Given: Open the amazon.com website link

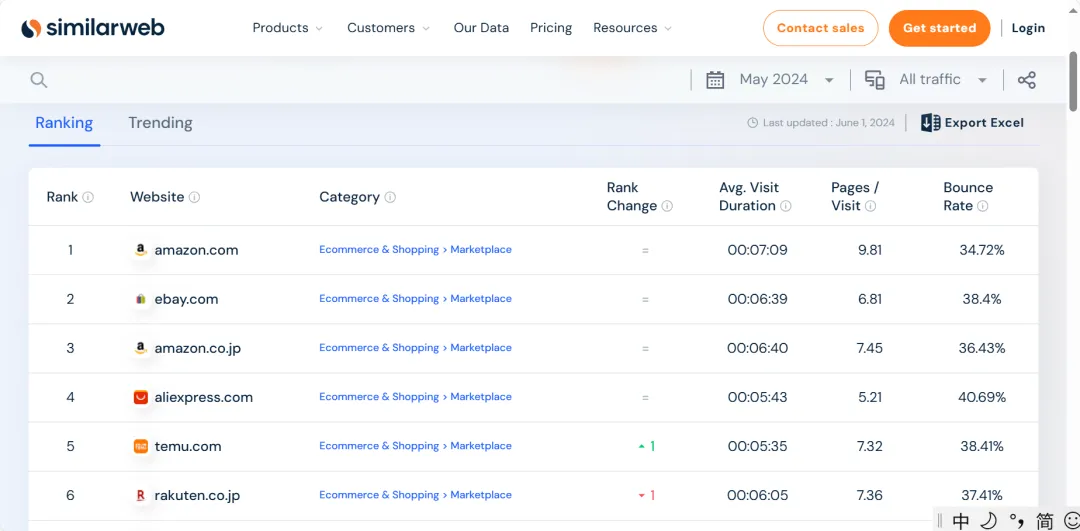Looking at the screenshot, I should (196, 250).
